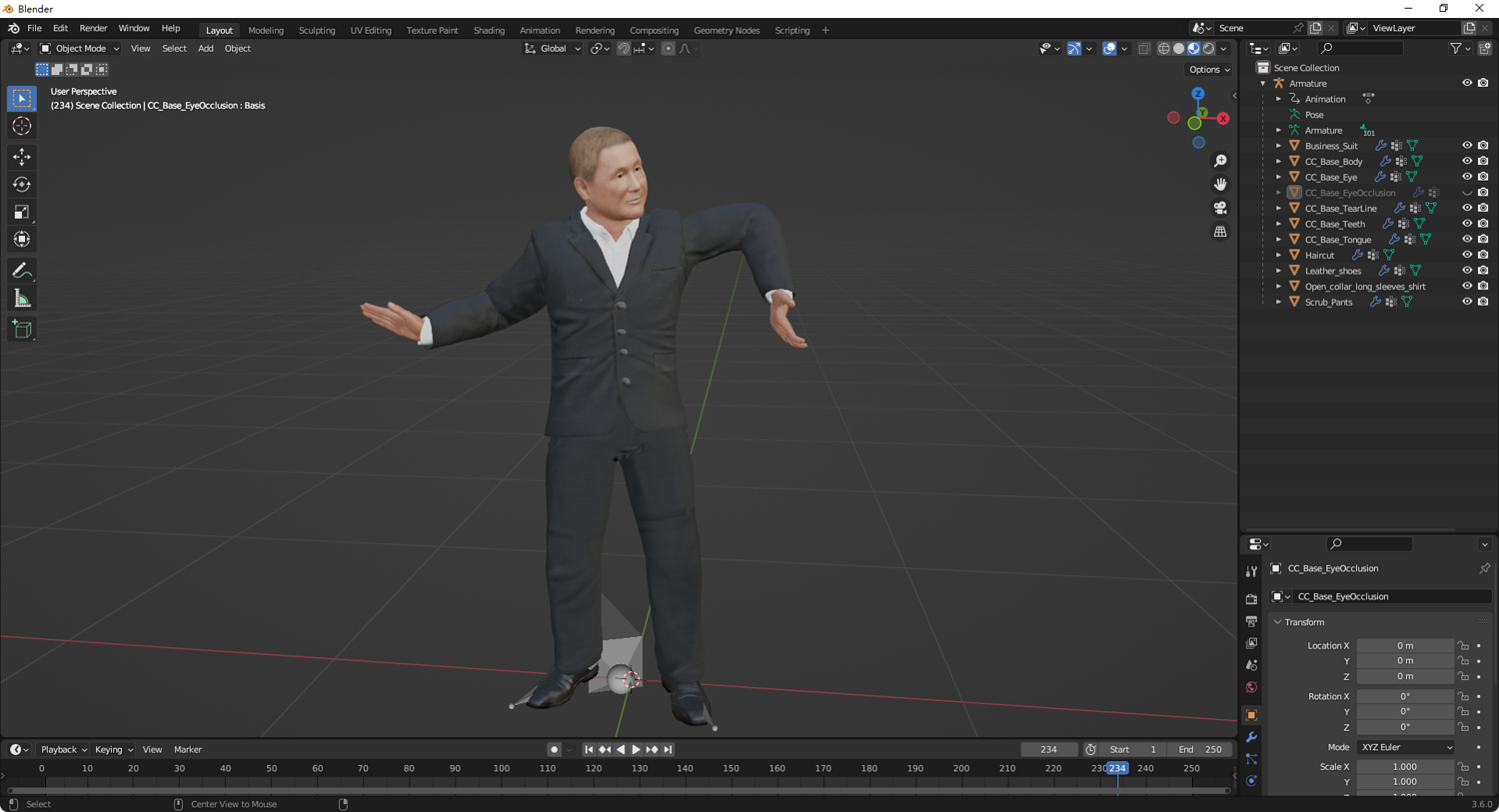Image resolution: width=1499 pixels, height=812 pixels.
Task: Open the viewport Add menu
Action: tap(205, 48)
